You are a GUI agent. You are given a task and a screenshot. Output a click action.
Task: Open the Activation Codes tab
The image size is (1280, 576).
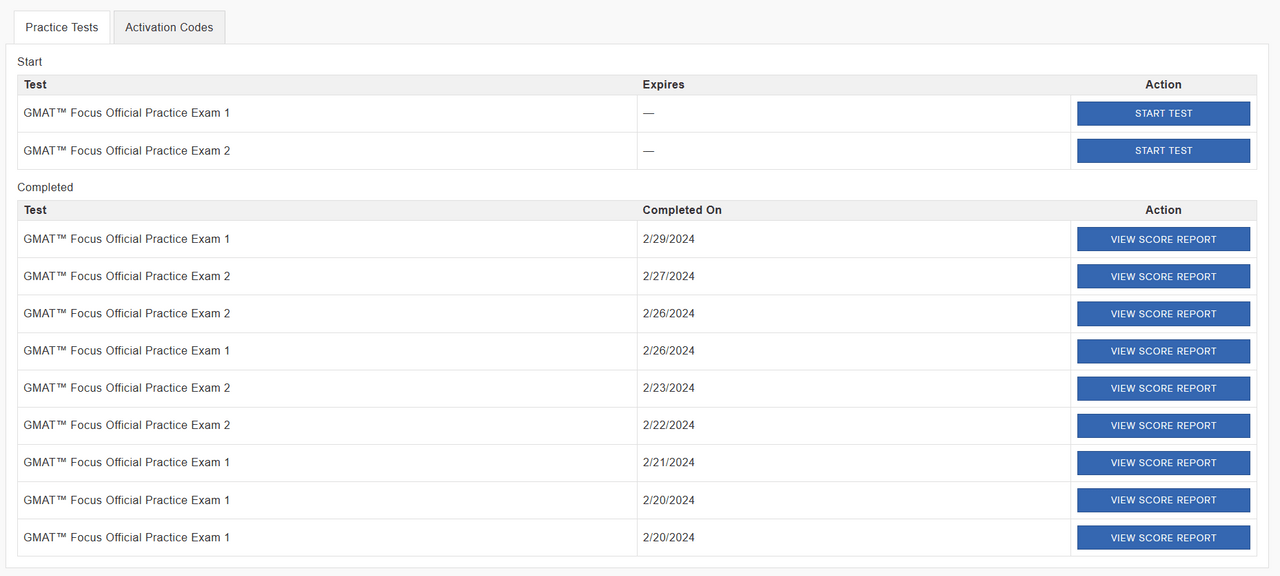pyautogui.click(x=169, y=27)
